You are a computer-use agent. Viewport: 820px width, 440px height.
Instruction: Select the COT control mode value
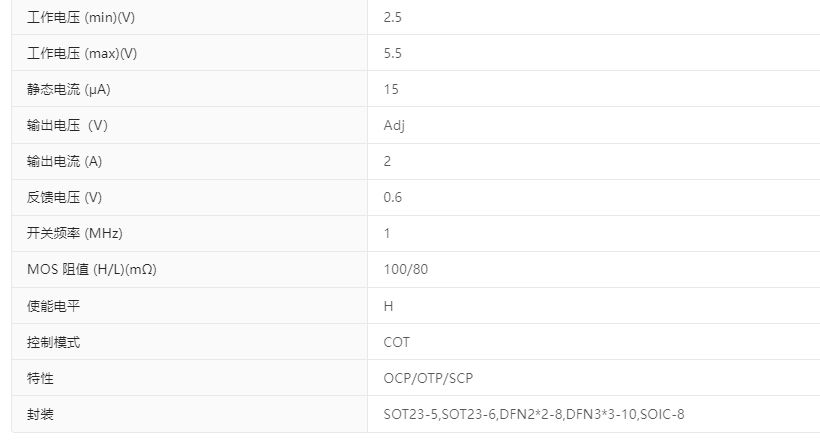[x=397, y=342]
